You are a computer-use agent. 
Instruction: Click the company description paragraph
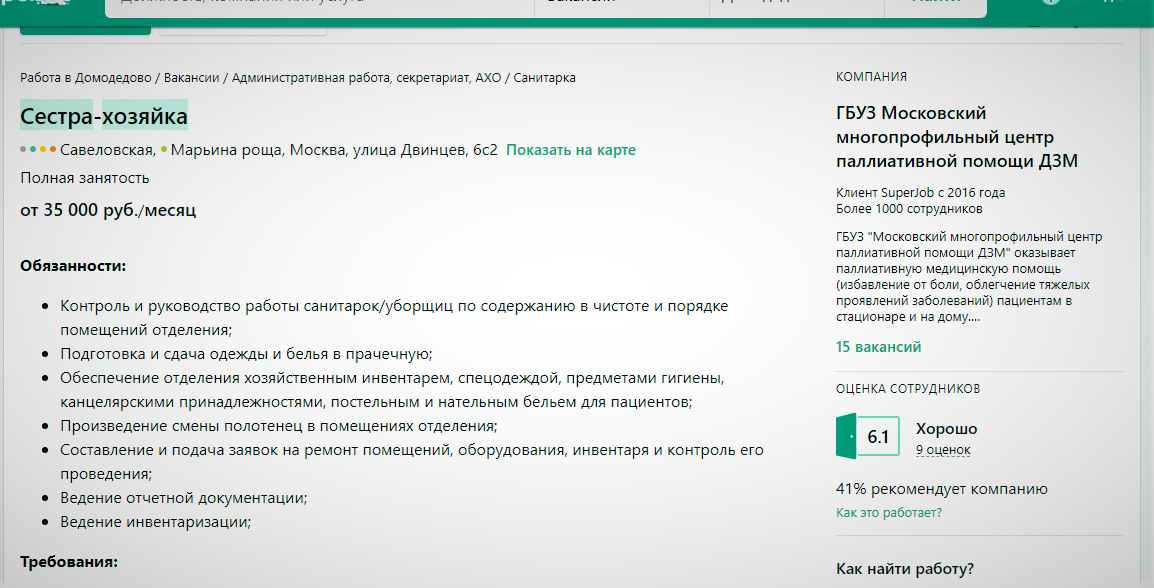(969, 277)
